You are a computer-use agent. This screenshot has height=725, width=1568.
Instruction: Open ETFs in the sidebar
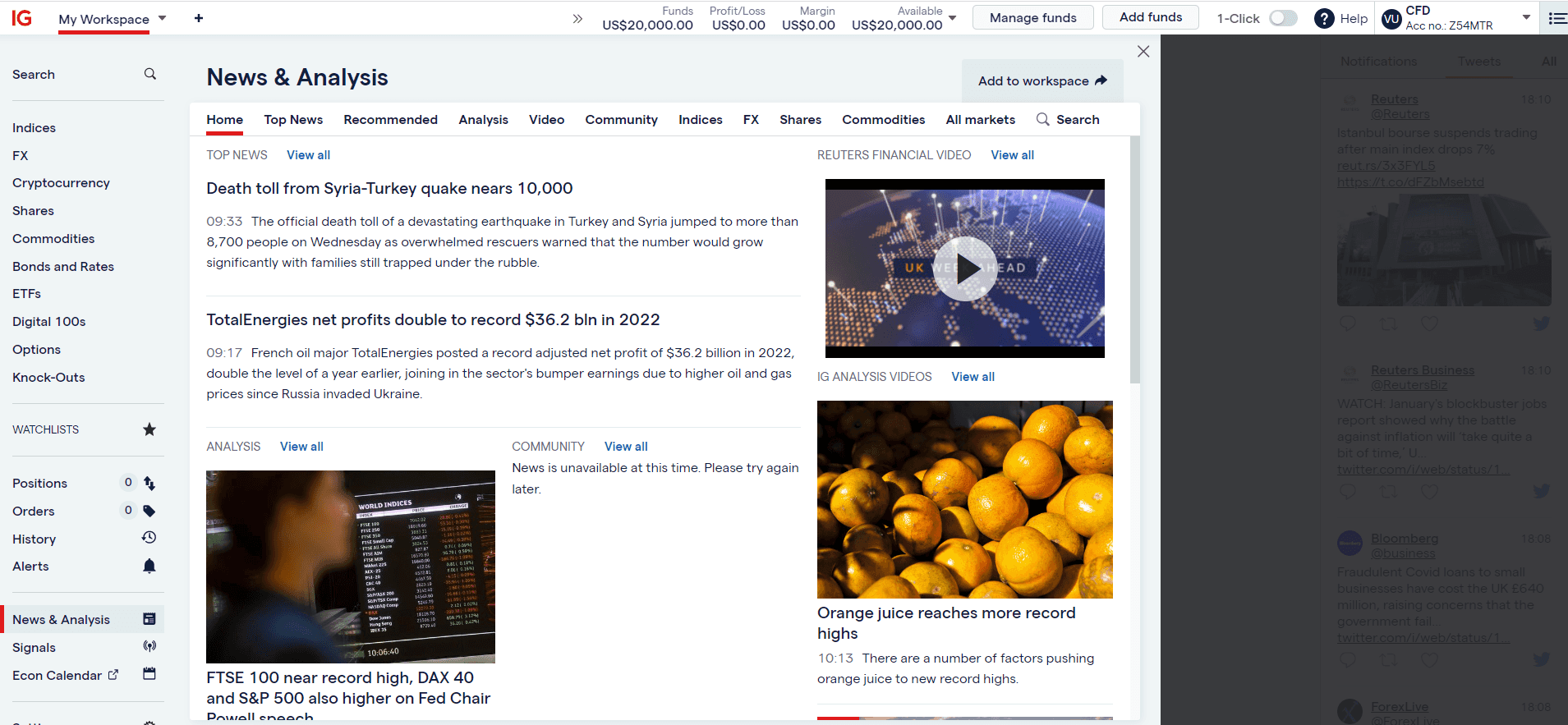pos(27,294)
